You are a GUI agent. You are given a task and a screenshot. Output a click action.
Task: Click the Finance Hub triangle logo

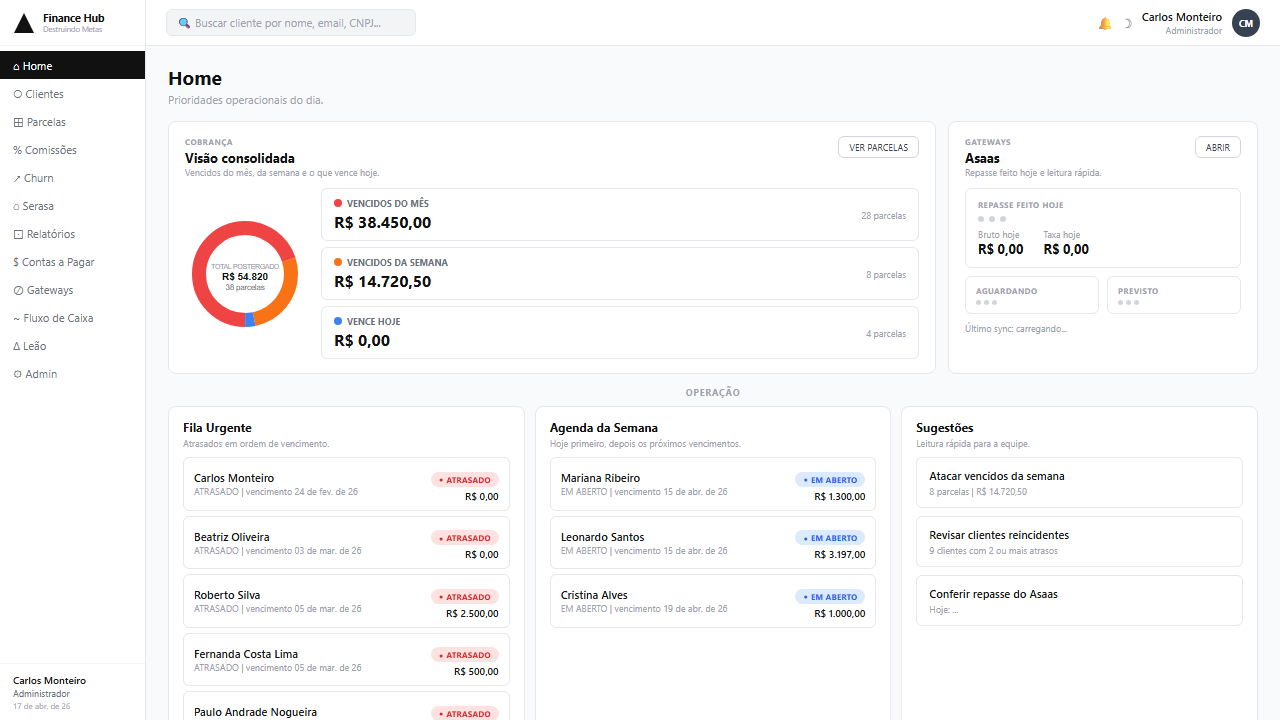coord(24,23)
